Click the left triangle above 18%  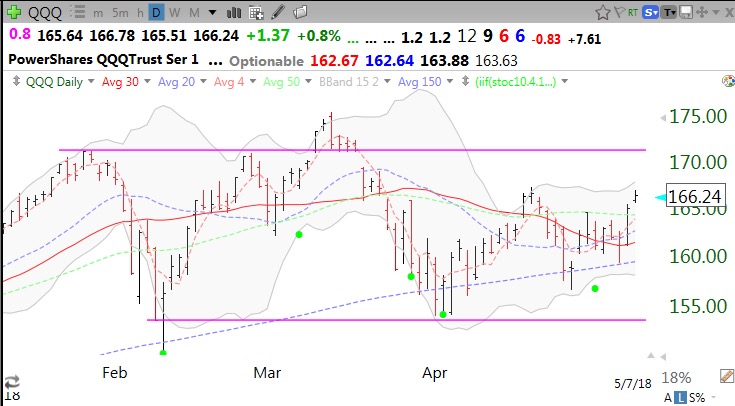[663, 357]
